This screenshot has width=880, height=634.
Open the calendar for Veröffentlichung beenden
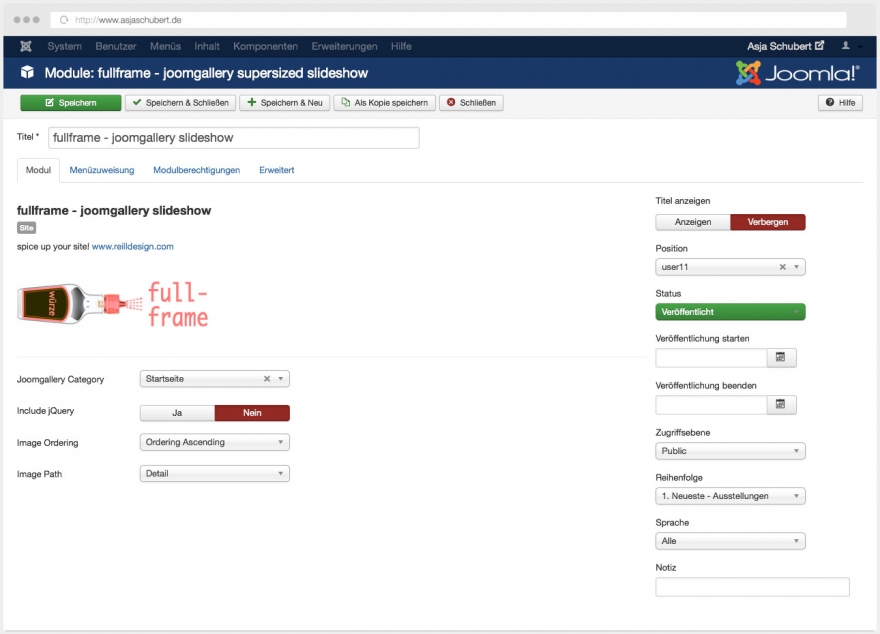point(781,405)
